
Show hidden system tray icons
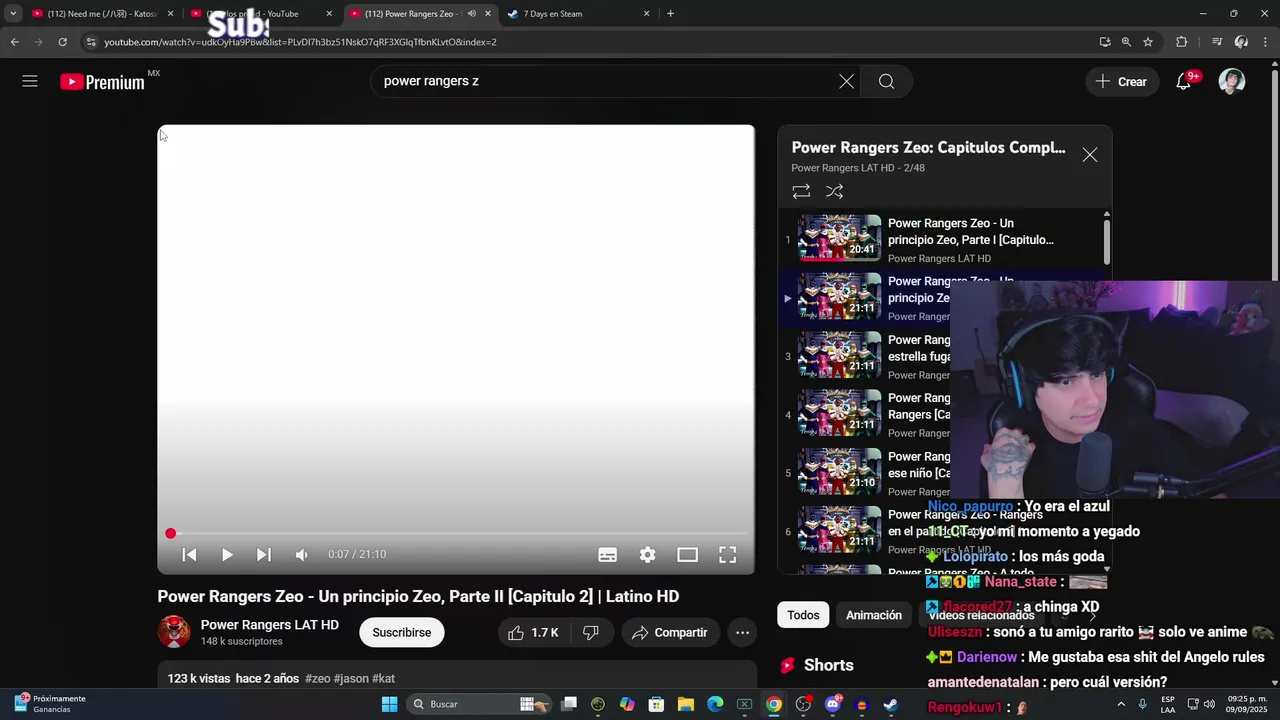tap(1120, 705)
